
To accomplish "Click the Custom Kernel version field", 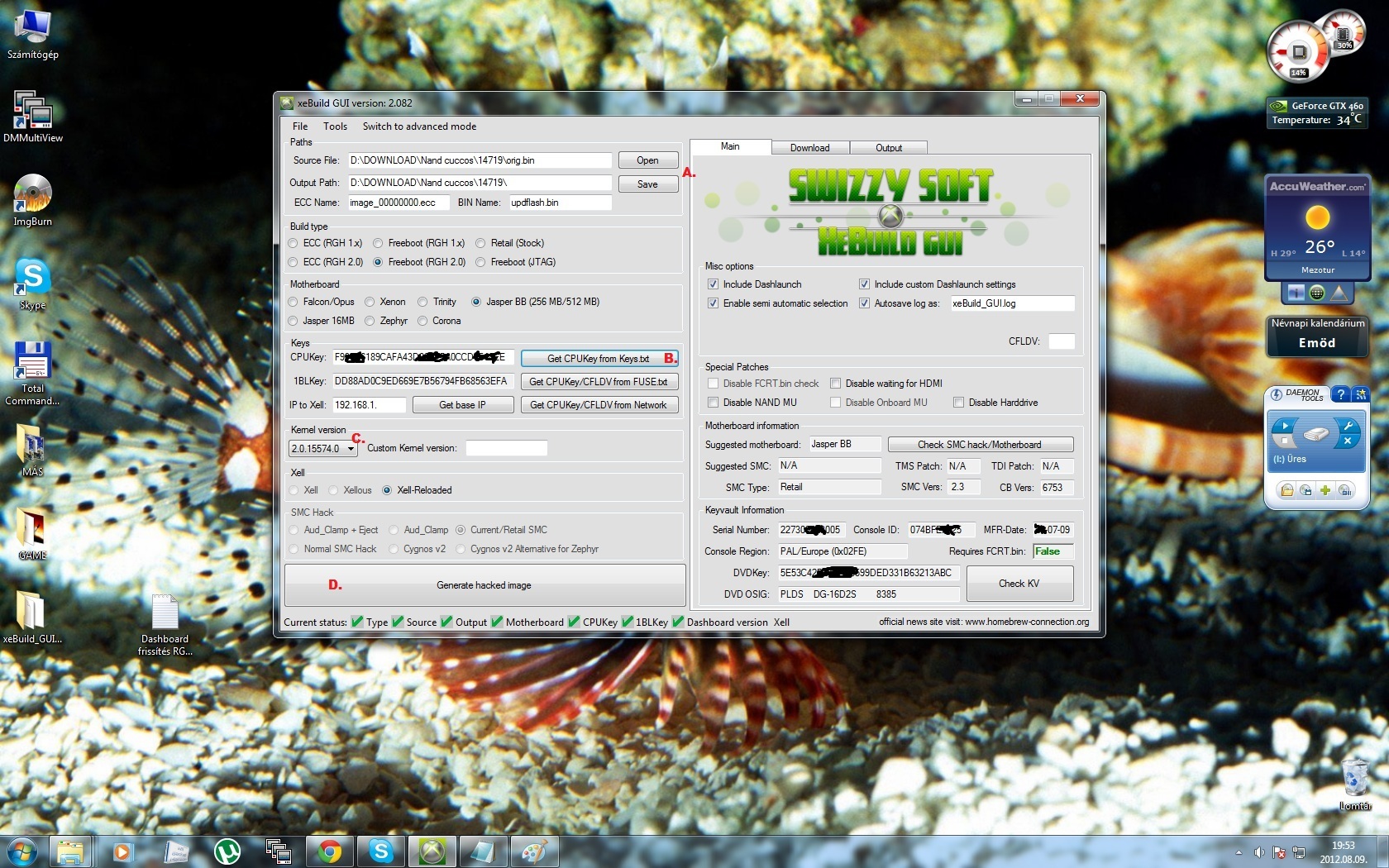I will 506,448.
